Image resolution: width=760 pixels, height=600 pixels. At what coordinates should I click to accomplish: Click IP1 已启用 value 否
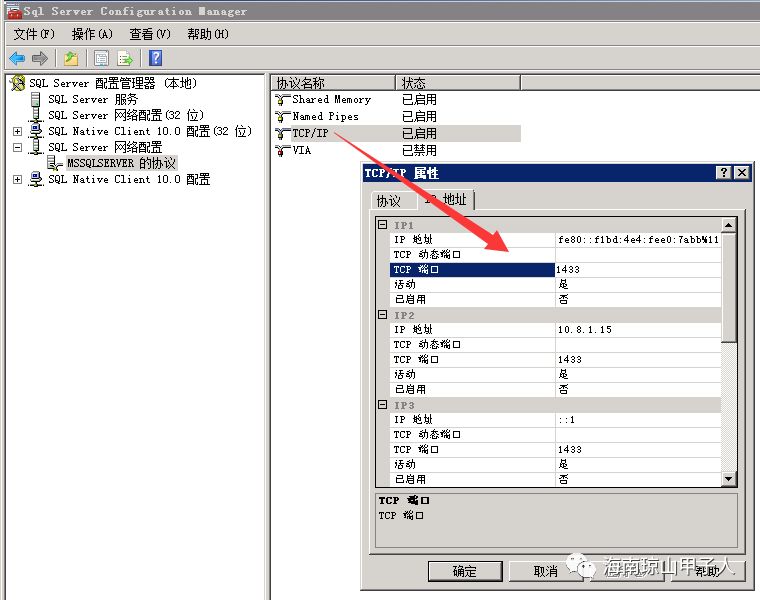coord(638,300)
